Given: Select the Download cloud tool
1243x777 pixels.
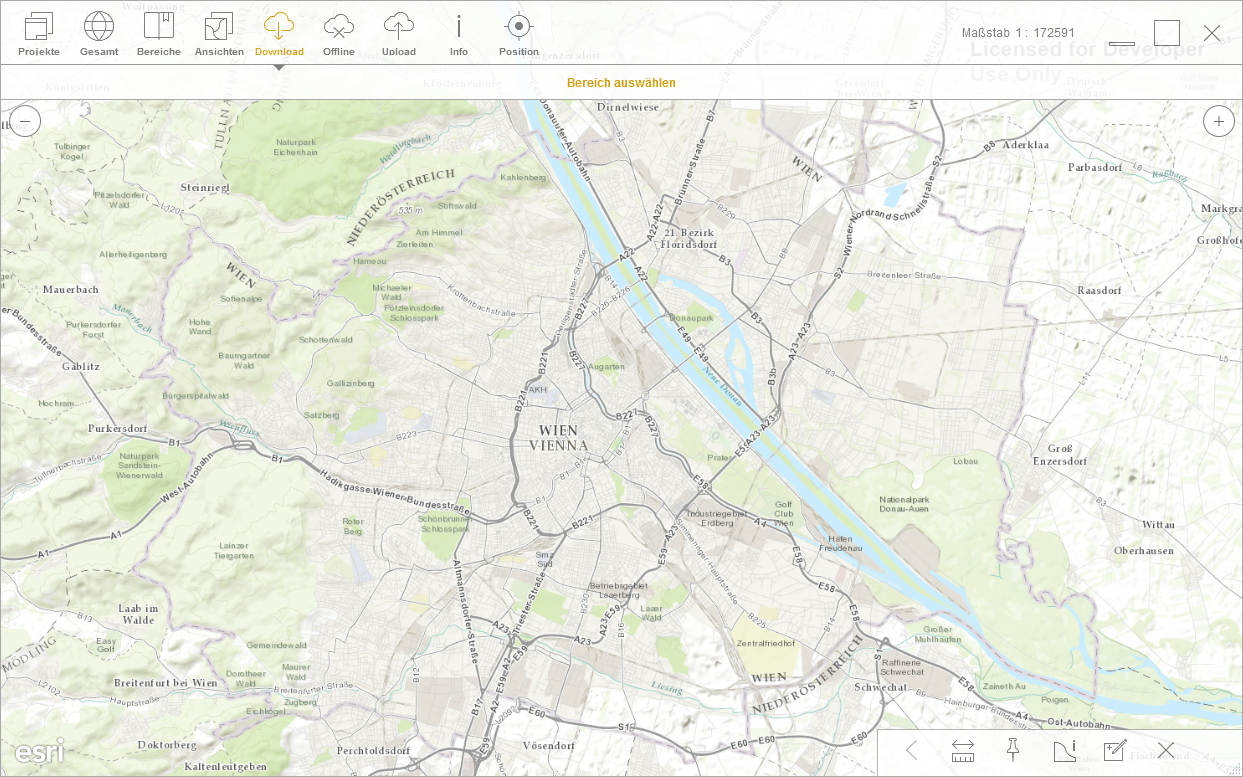Looking at the screenshot, I should click(x=279, y=34).
